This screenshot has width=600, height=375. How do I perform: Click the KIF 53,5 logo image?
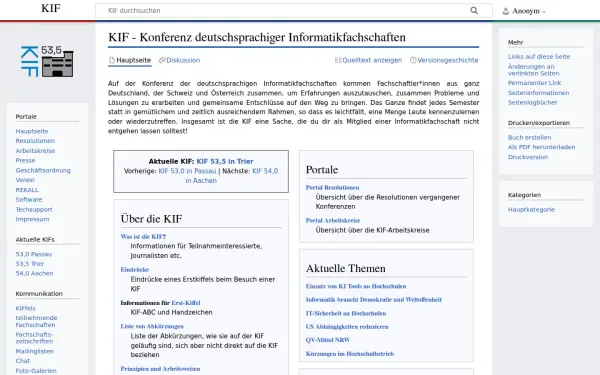[x=47, y=61]
